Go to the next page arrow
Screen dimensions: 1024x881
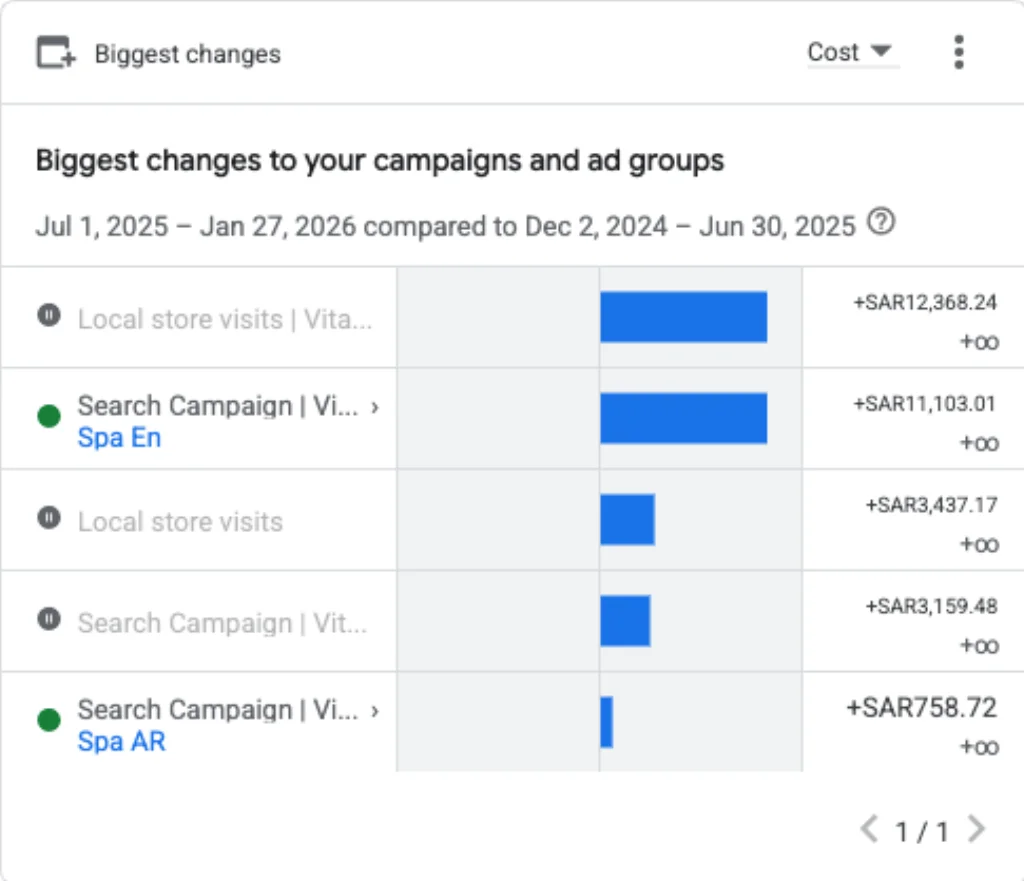click(x=977, y=829)
